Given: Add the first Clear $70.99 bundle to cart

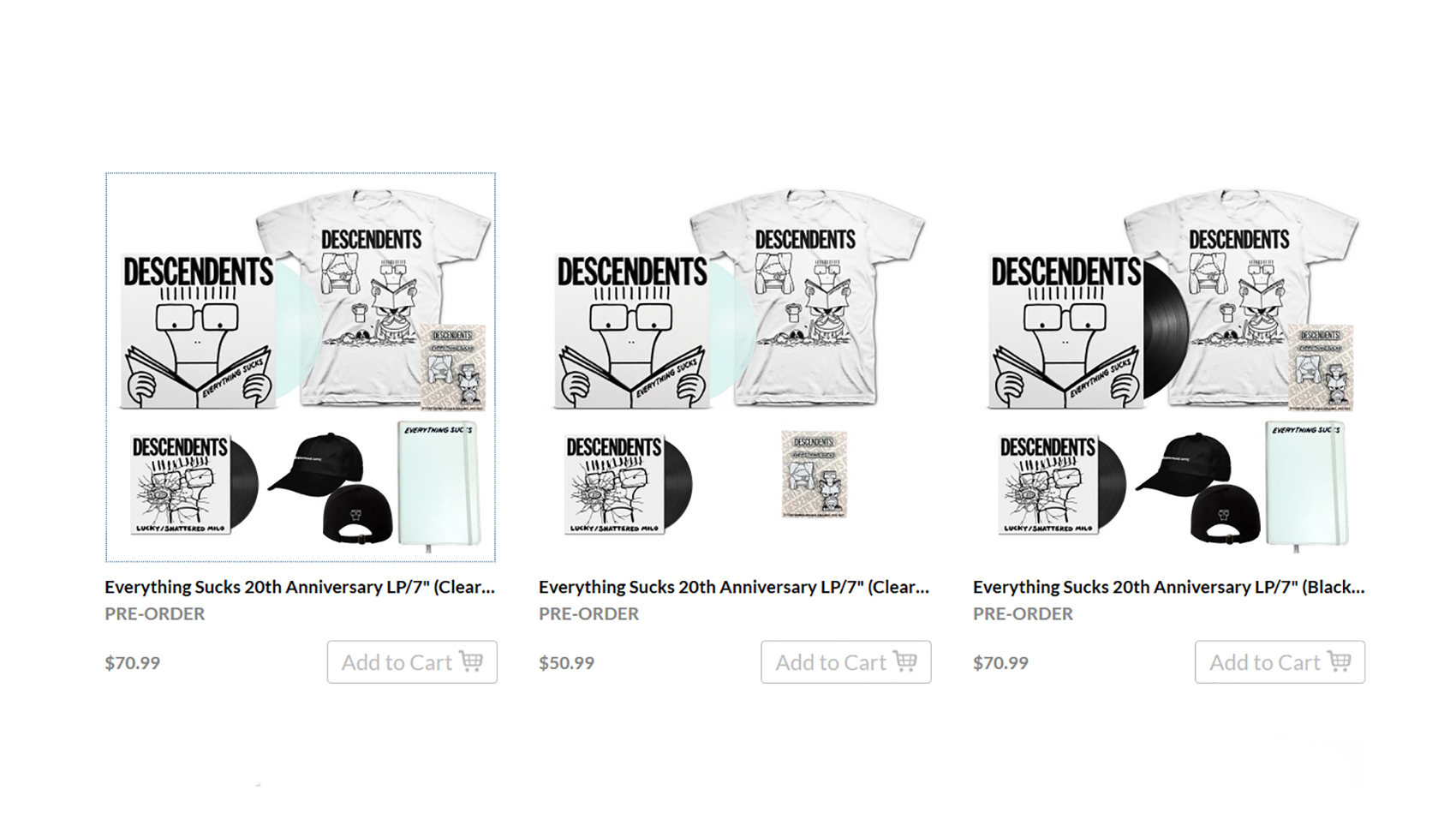Looking at the screenshot, I should (x=412, y=662).
